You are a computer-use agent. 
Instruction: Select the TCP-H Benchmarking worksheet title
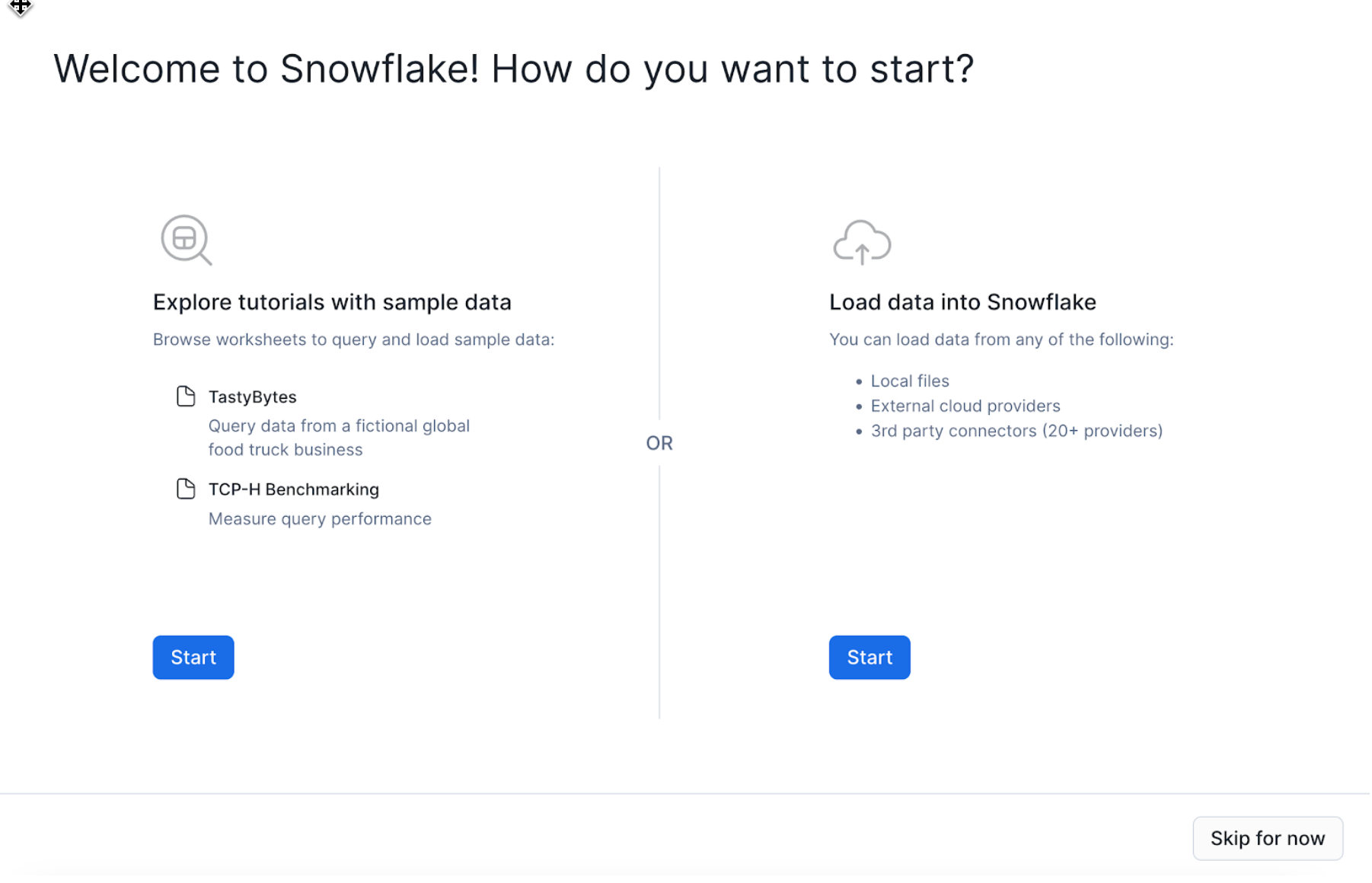[293, 489]
